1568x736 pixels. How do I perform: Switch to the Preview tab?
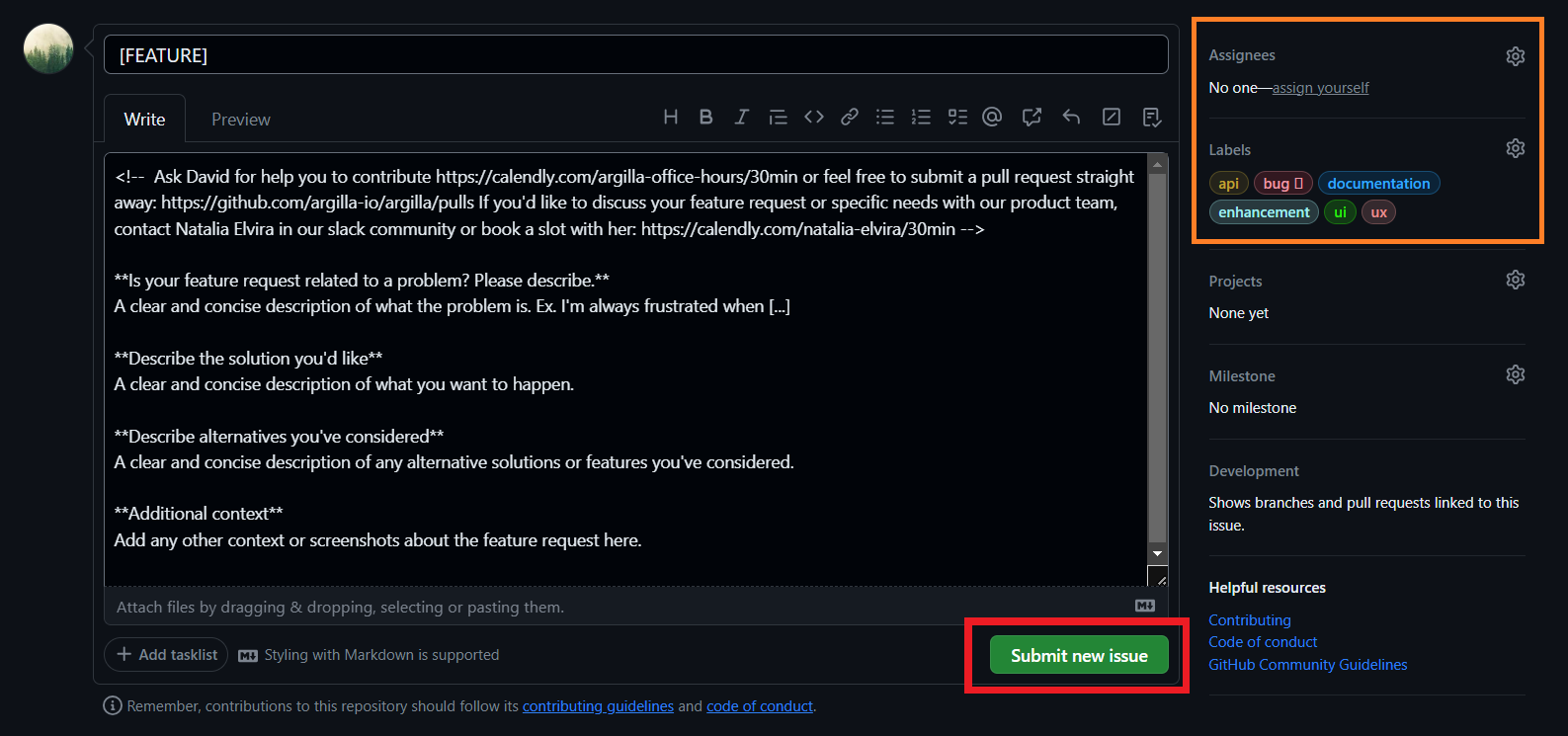[x=240, y=120]
